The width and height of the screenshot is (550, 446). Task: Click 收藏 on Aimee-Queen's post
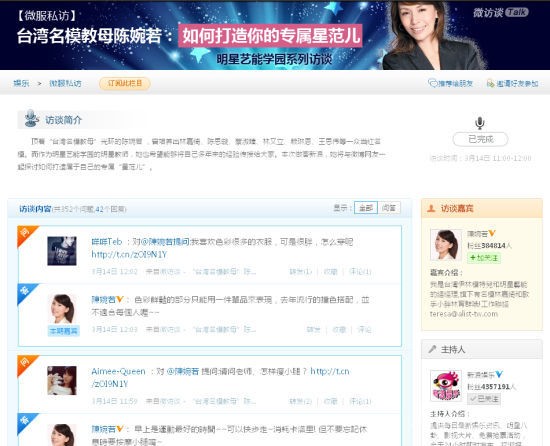[330, 401]
